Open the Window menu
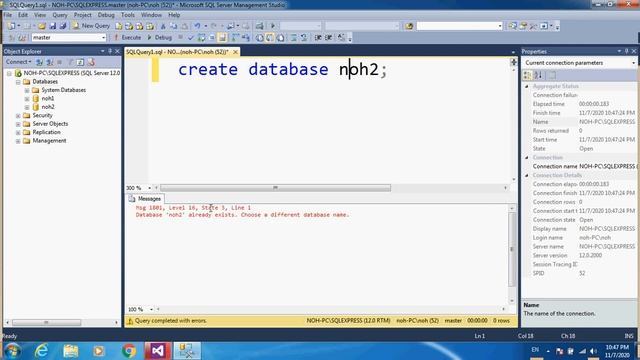 [151, 15]
